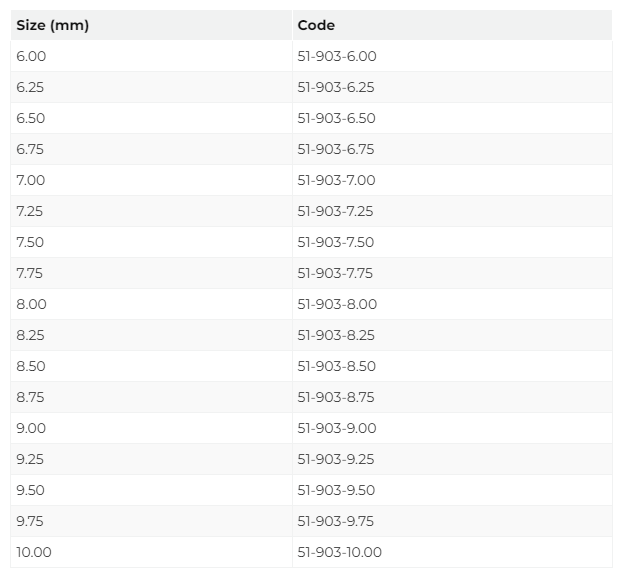Select code 51-903-8.75
This screenshot has height=579, width=620.
(x=336, y=397)
